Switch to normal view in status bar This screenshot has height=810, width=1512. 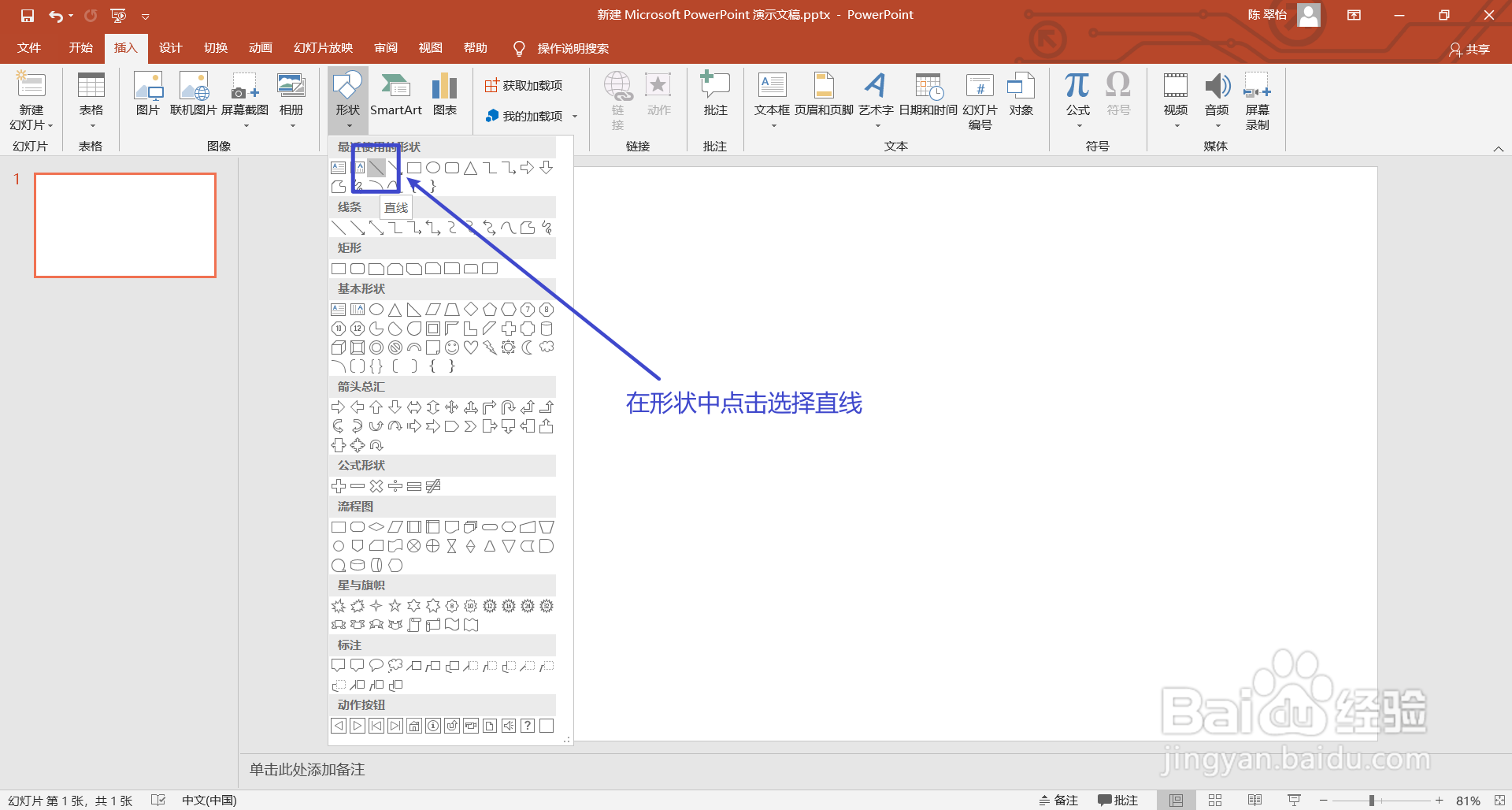(1177, 801)
